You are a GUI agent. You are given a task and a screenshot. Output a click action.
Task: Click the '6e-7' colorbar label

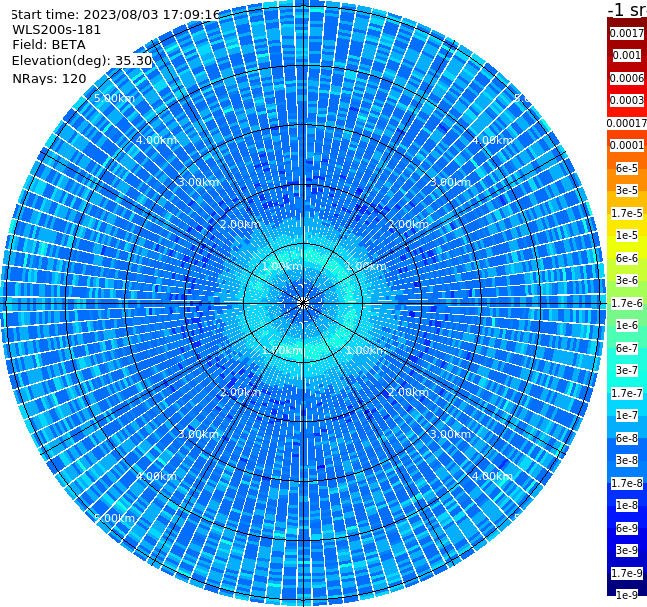[627, 348]
